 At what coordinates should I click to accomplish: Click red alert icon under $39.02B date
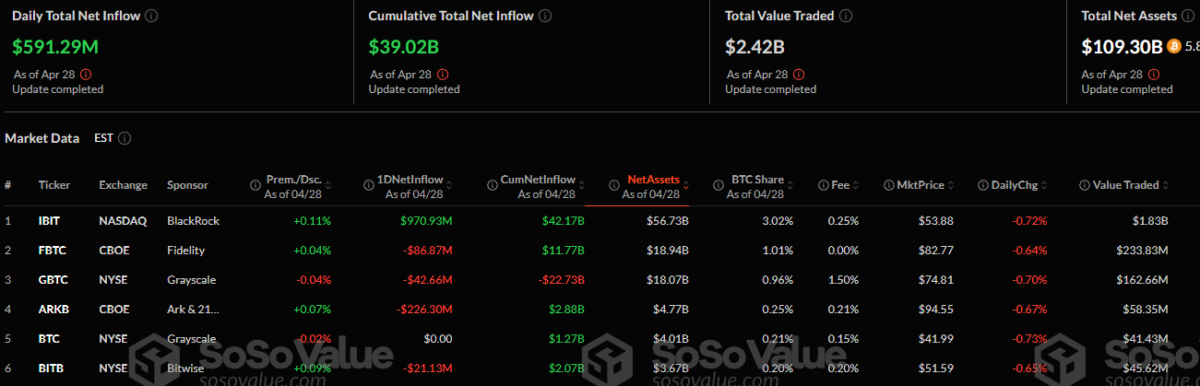click(x=442, y=74)
